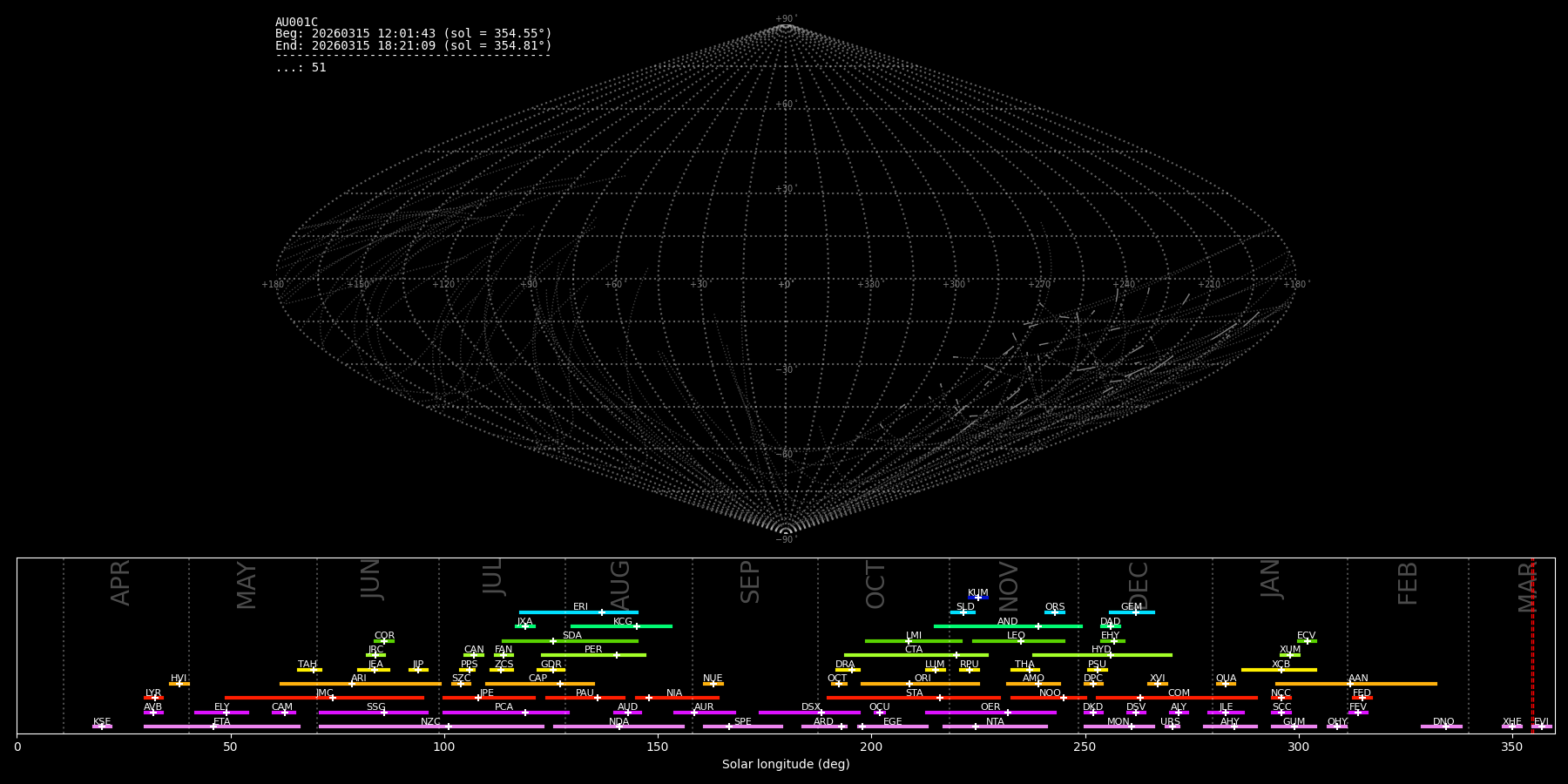Click the AND shower label

coord(1007,622)
